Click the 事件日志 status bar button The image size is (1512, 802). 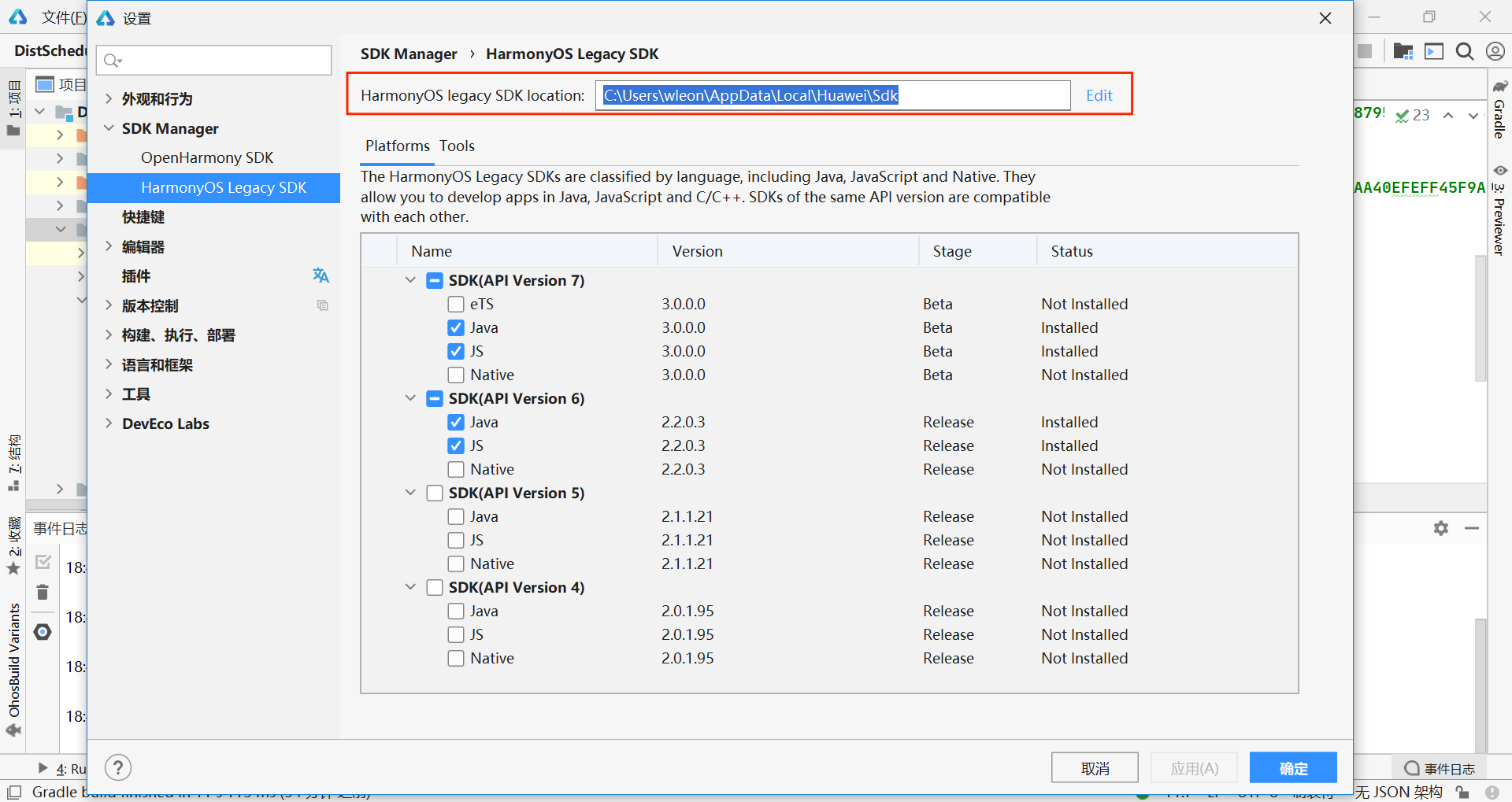point(1440,768)
